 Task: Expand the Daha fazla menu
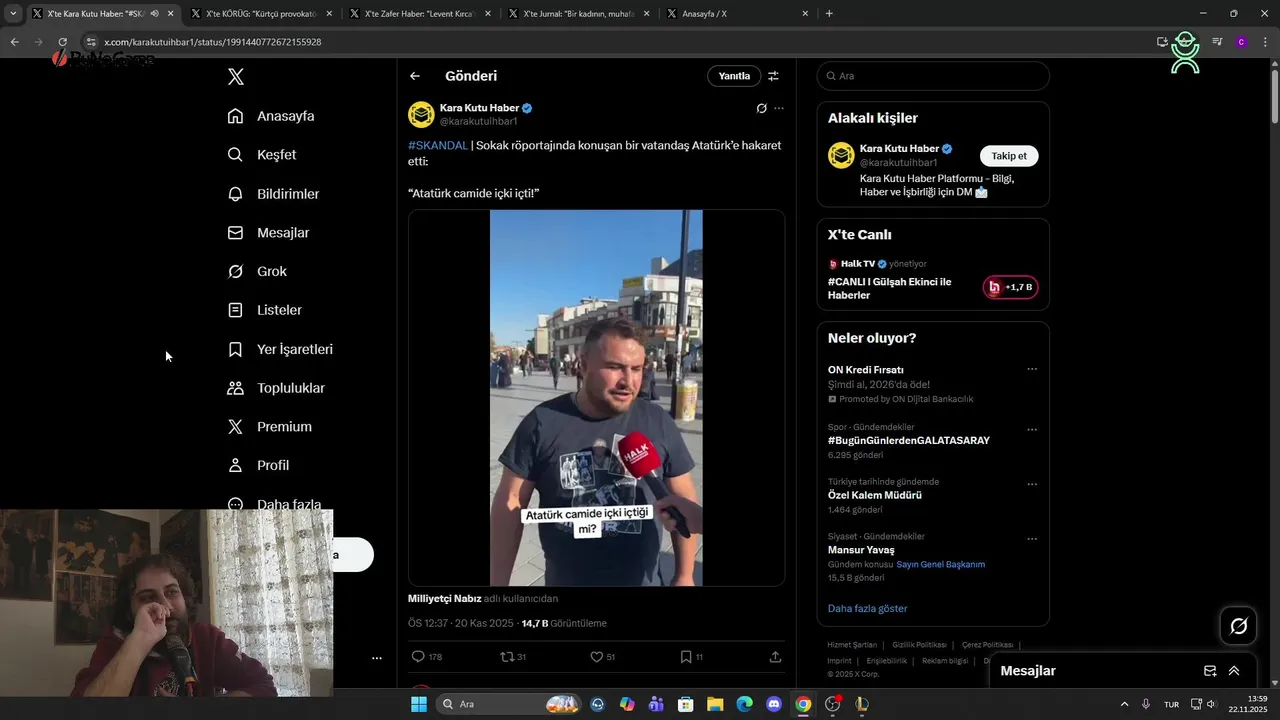274,504
